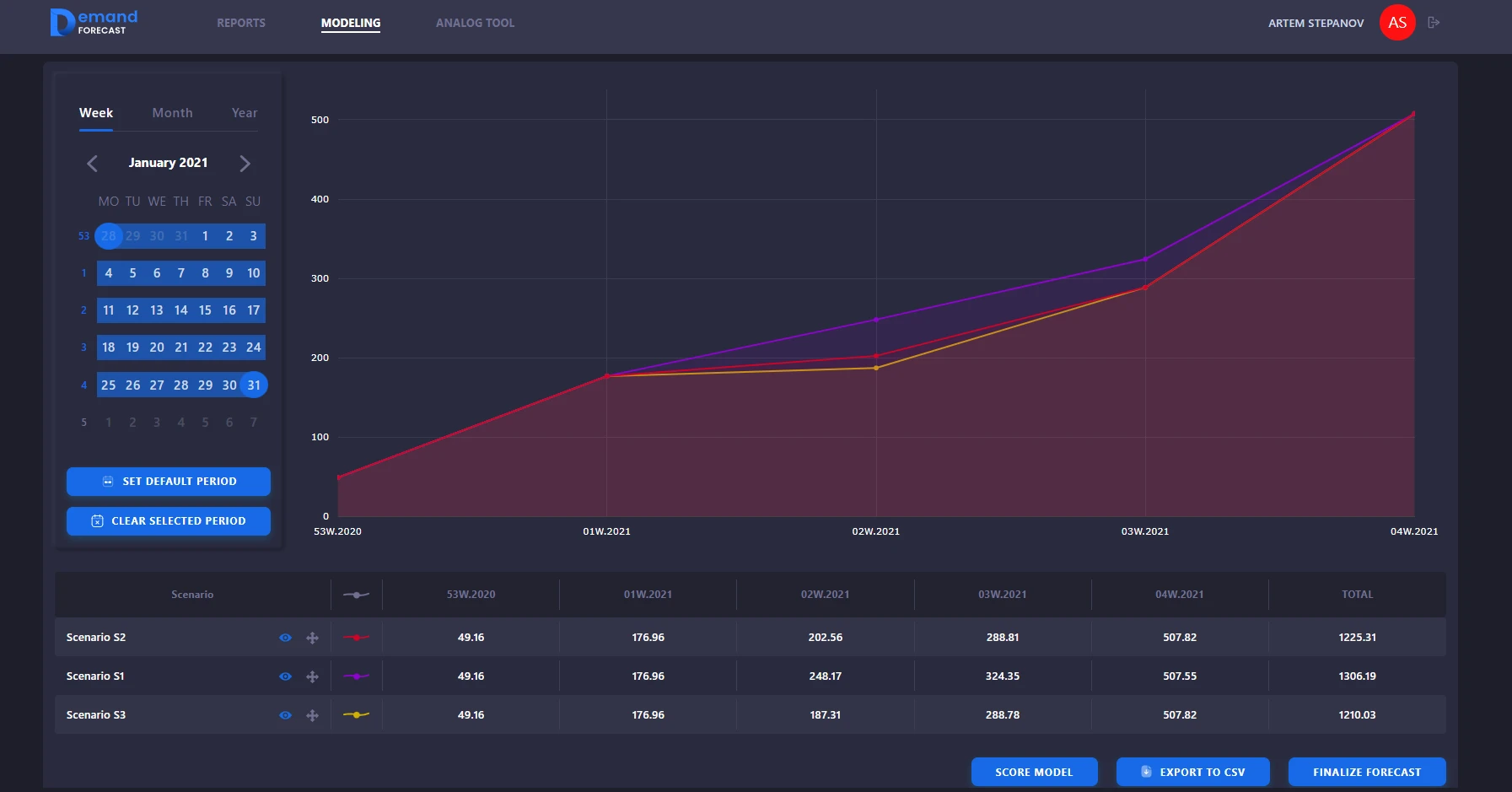
Task: Open the Reports menu
Action: click(241, 23)
